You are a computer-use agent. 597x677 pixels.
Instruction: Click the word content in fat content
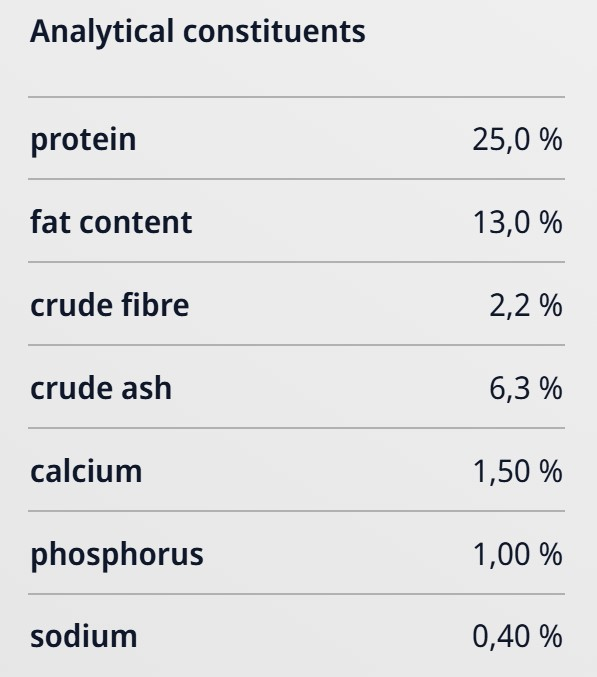pyautogui.click(x=136, y=223)
